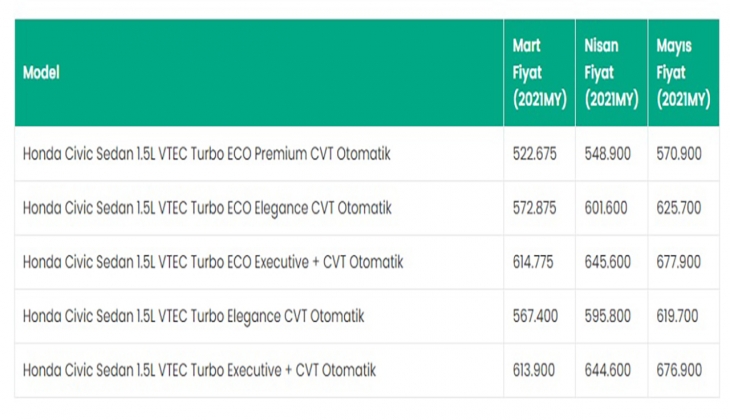This screenshot has height=420, width=730.
Task: Select the Turbo Elegance CVT model without ECO
Action: point(193,316)
